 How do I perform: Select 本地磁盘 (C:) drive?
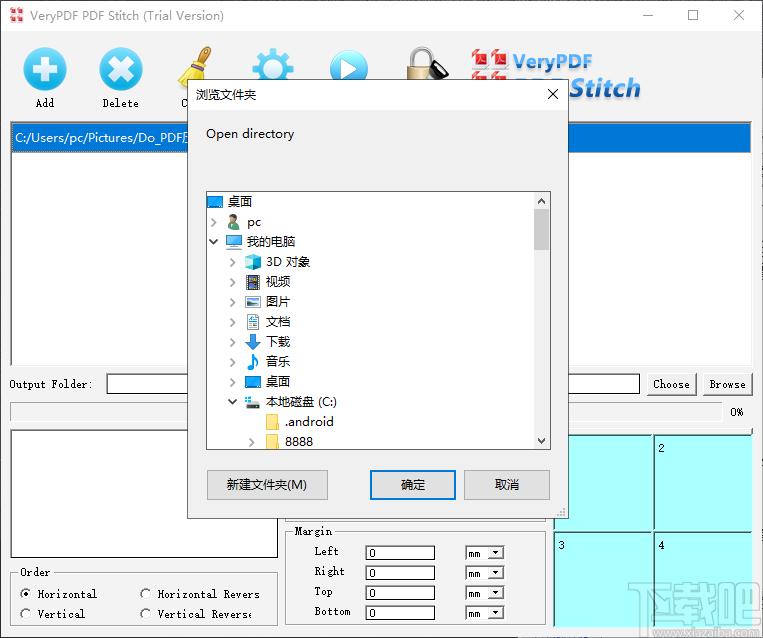301,401
